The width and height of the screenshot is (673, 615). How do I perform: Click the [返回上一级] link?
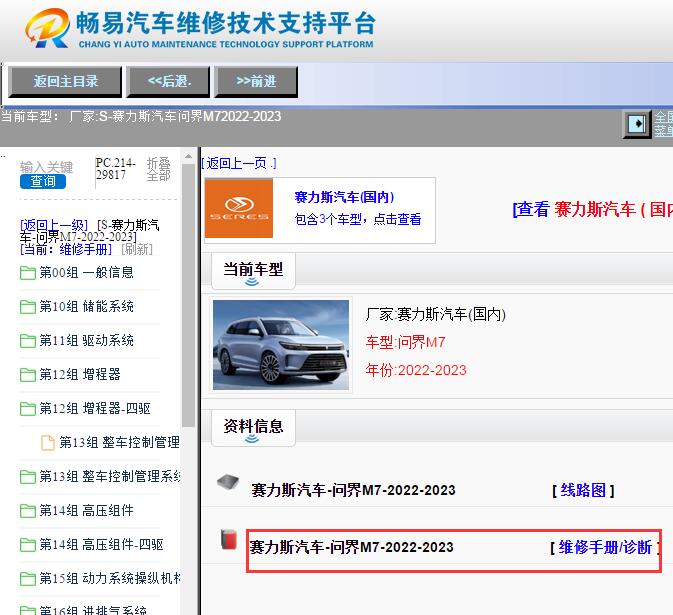pyautogui.click(x=54, y=225)
